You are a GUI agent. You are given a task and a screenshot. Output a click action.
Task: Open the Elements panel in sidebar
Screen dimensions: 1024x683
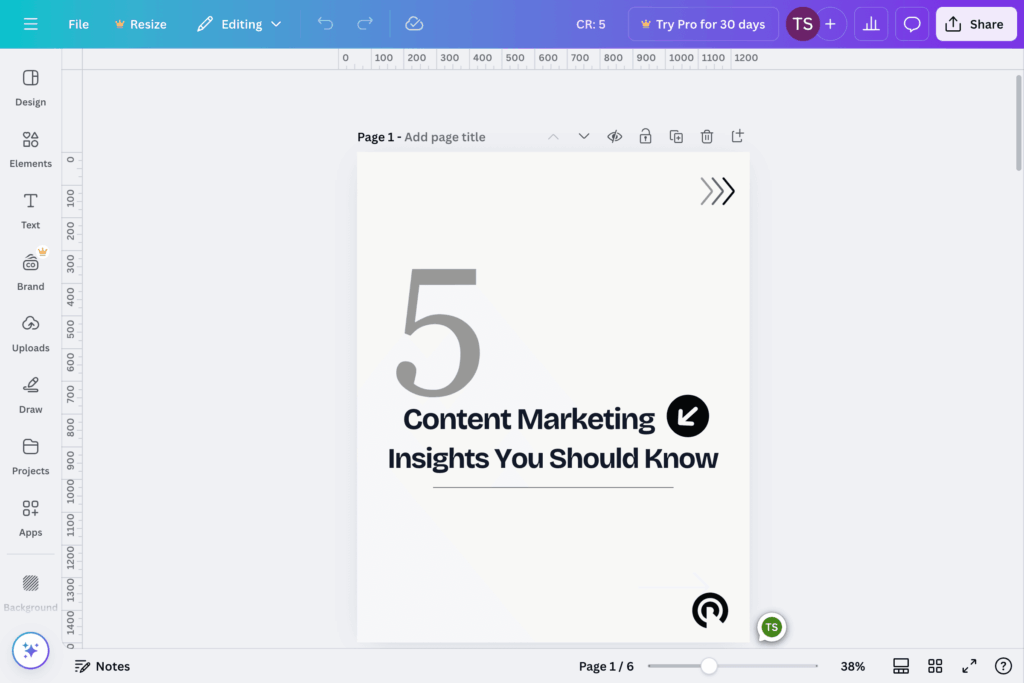pyautogui.click(x=30, y=148)
